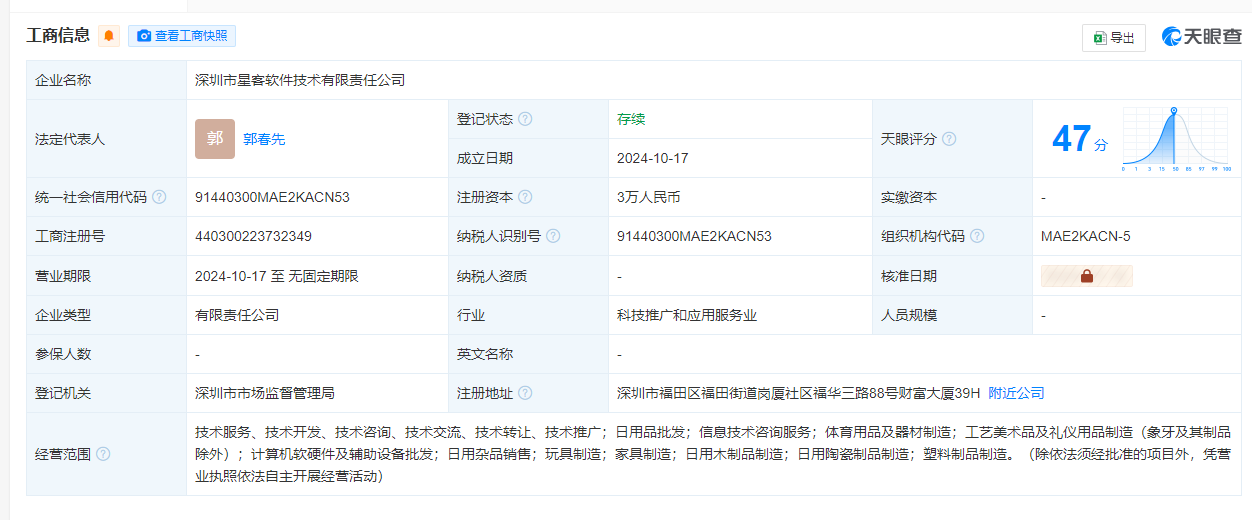Click taxpayer ID number value
This screenshot has width=1252, height=520.
pyautogui.click(x=694, y=236)
